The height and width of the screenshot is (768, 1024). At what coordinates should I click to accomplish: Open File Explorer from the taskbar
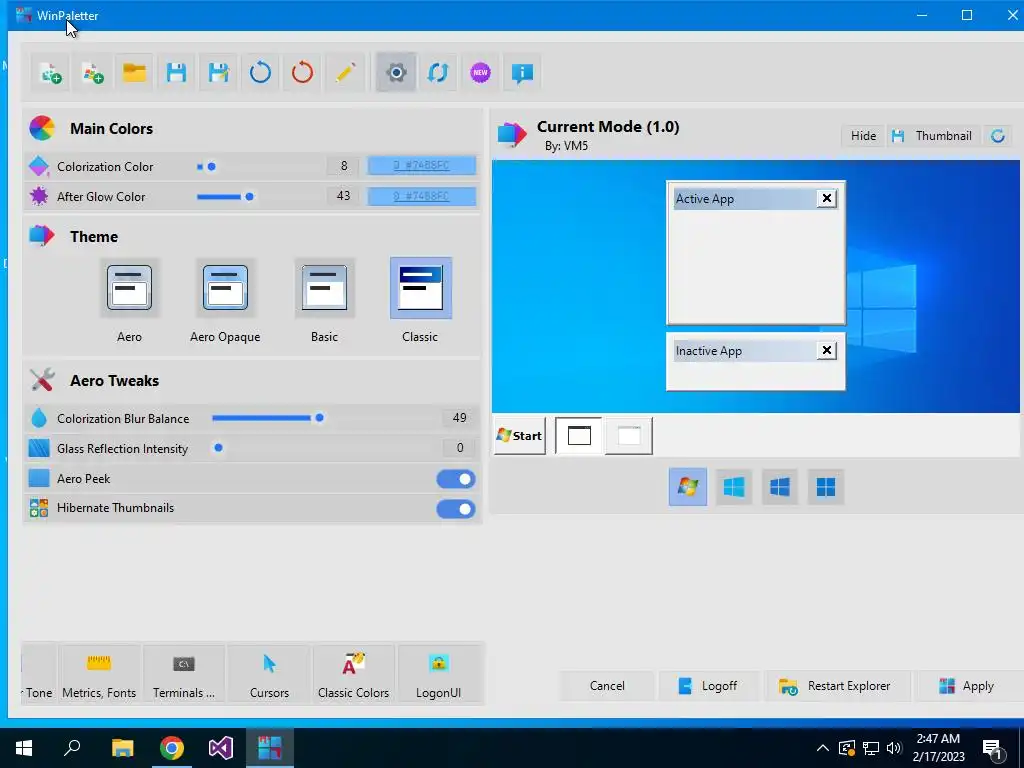pyautogui.click(x=122, y=748)
